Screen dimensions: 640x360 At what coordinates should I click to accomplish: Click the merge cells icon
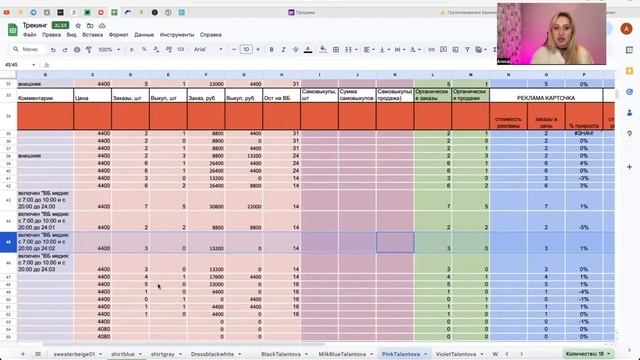[348, 49]
